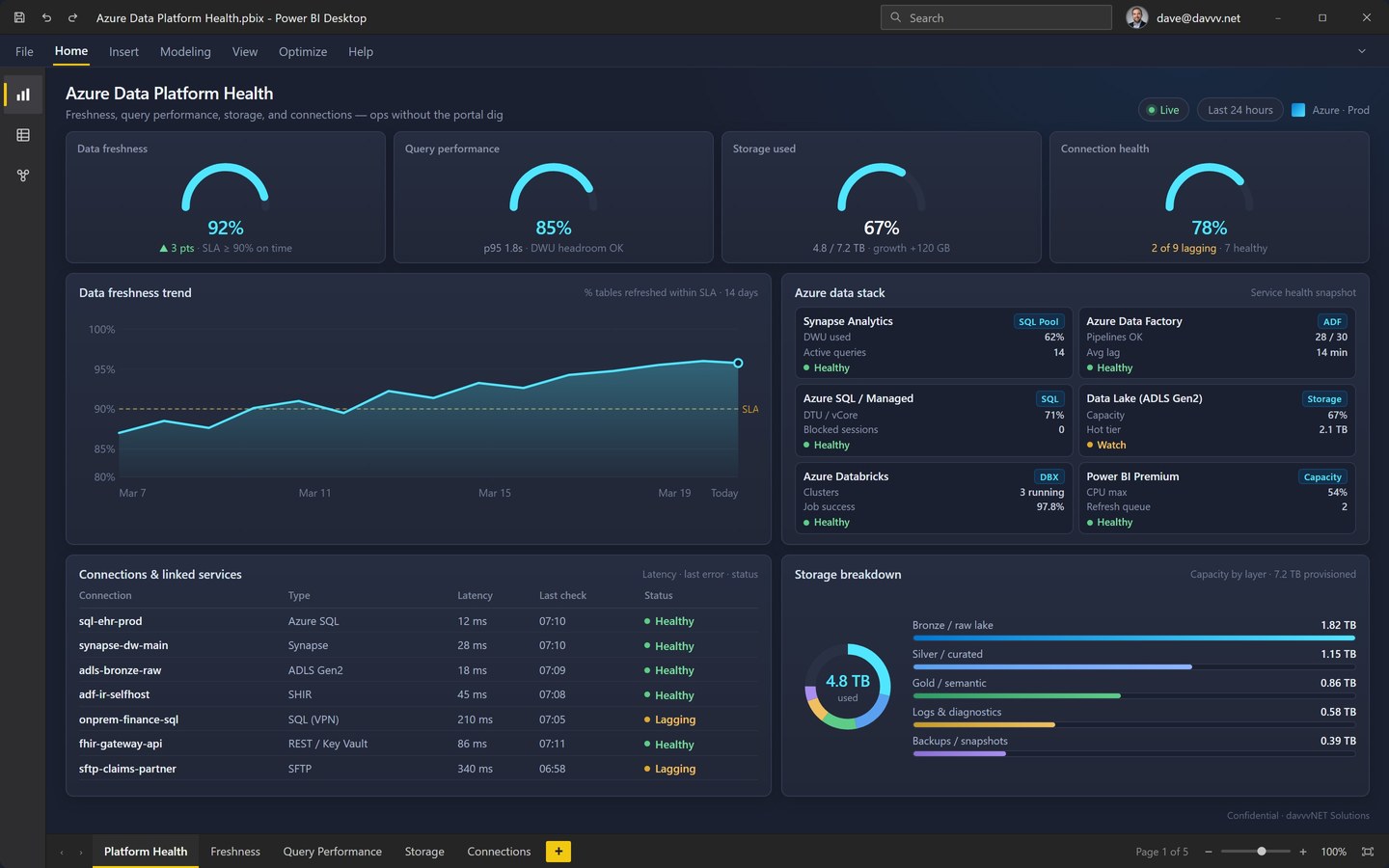Fit page to window icon
This screenshot has height=868, width=1389.
pos(1368,852)
